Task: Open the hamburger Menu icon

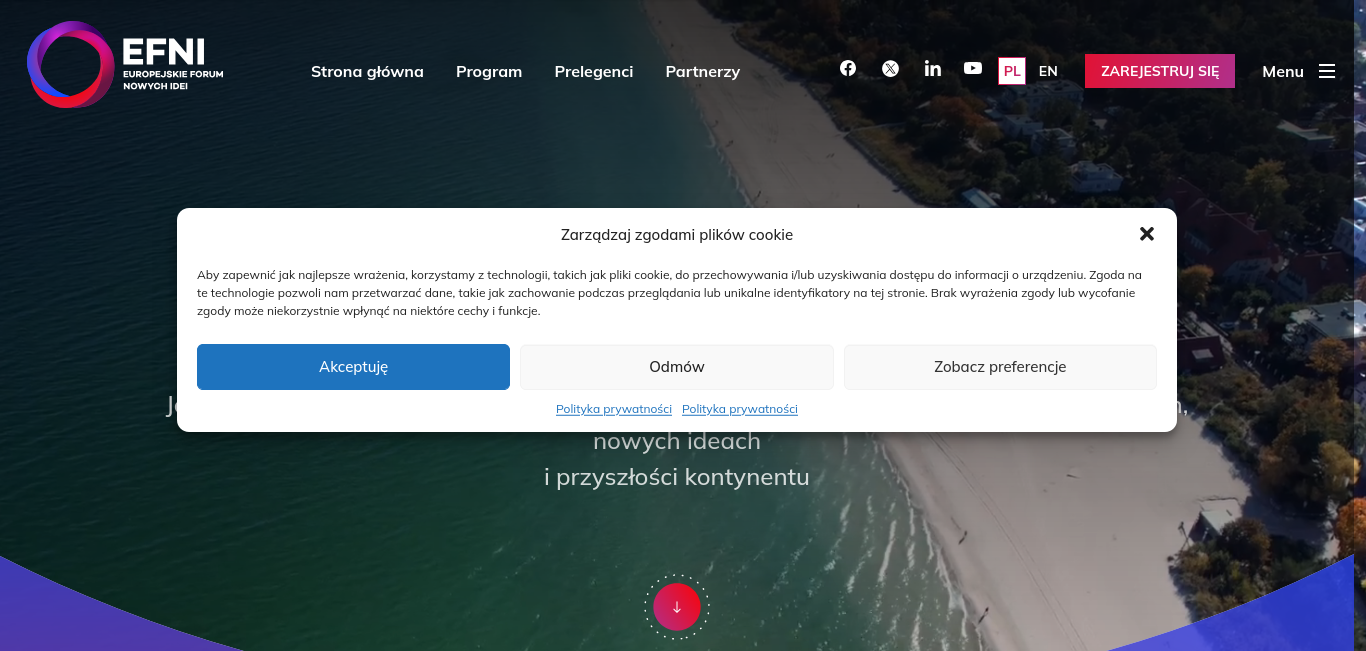Action: 1327,71
